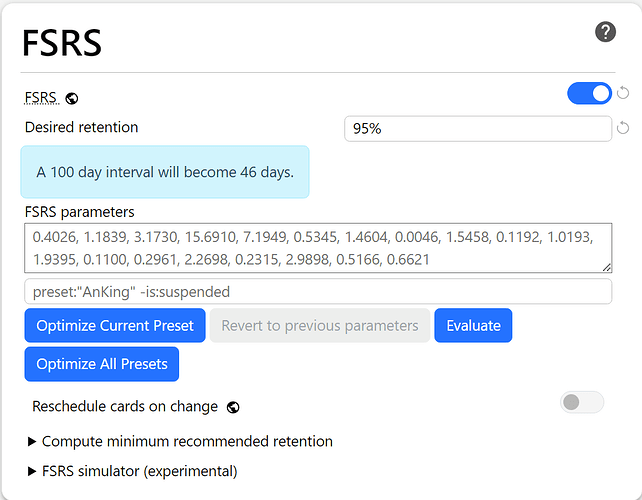Click Revert to previous parameters button
This screenshot has width=642, height=500.
click(320, 326)
